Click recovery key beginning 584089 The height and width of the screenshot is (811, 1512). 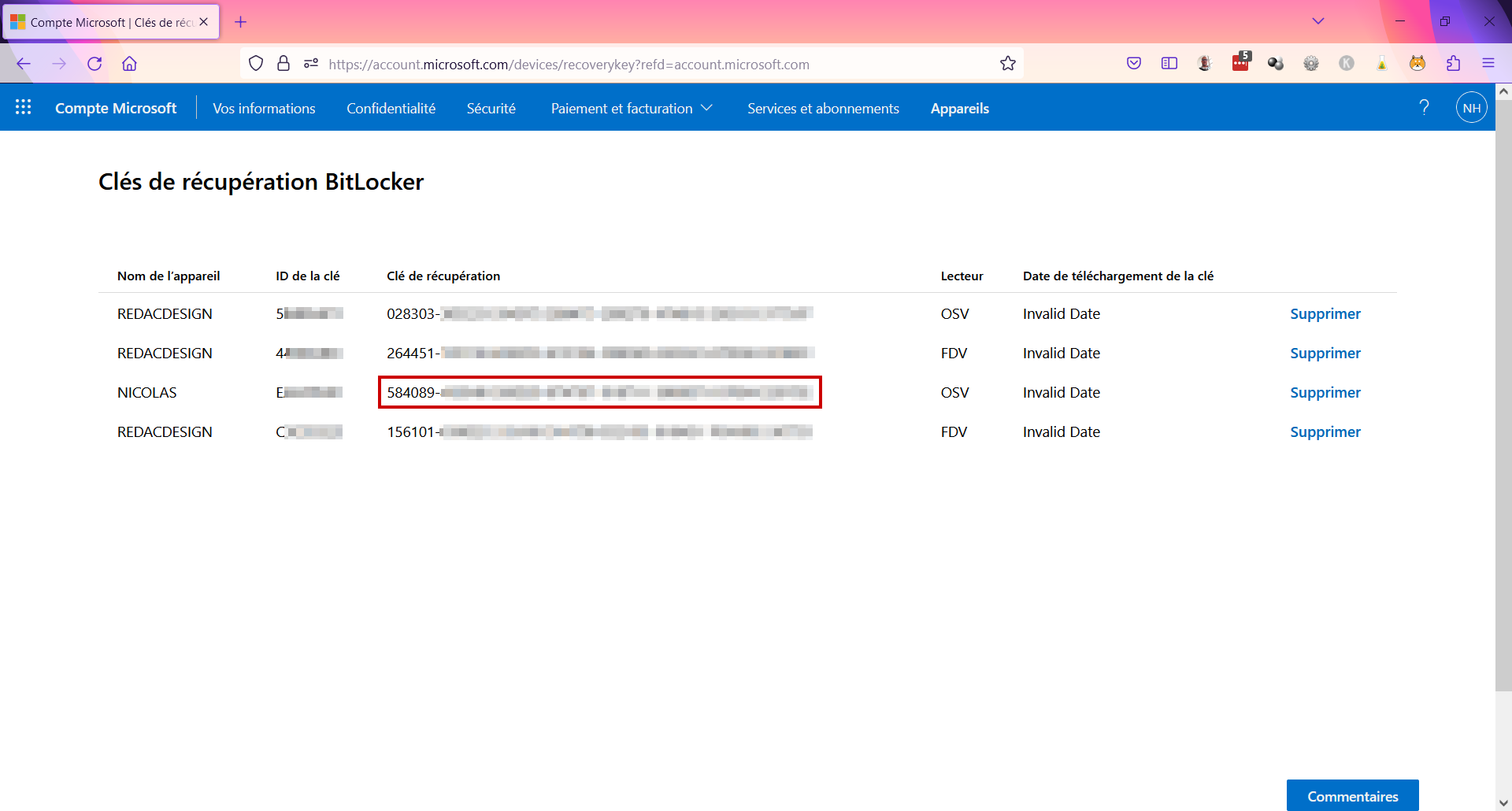click(599, 392)
